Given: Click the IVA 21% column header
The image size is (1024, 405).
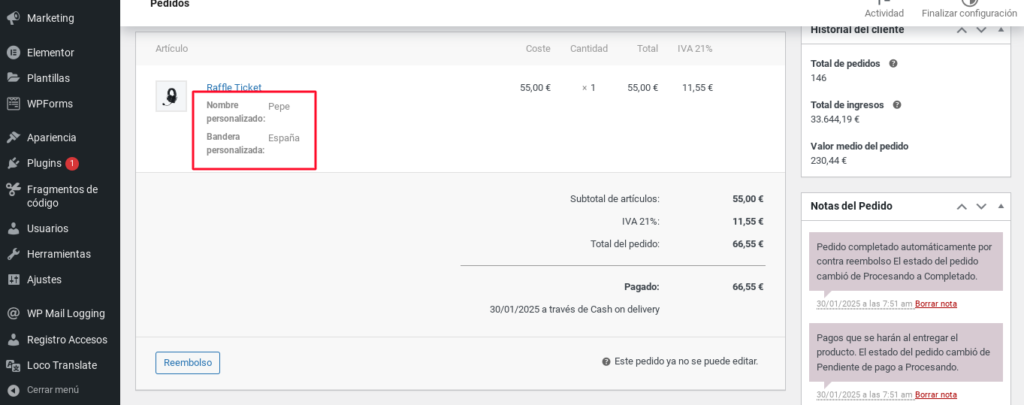Looking at the screenshot, I should pyautogui.click(x=695, y=48).
